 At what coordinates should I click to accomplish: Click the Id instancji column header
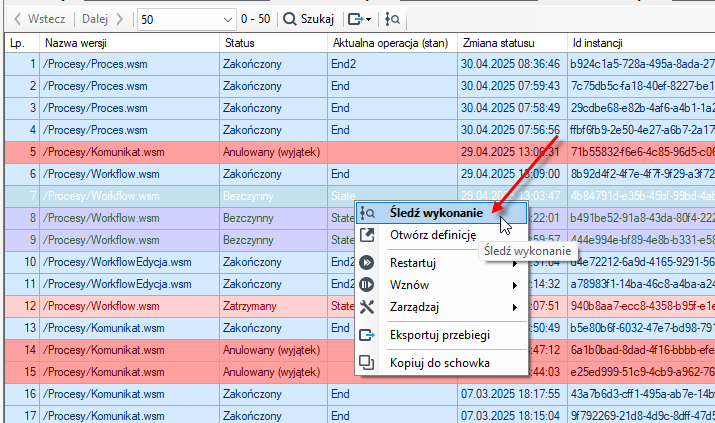[x=641, y=43]
